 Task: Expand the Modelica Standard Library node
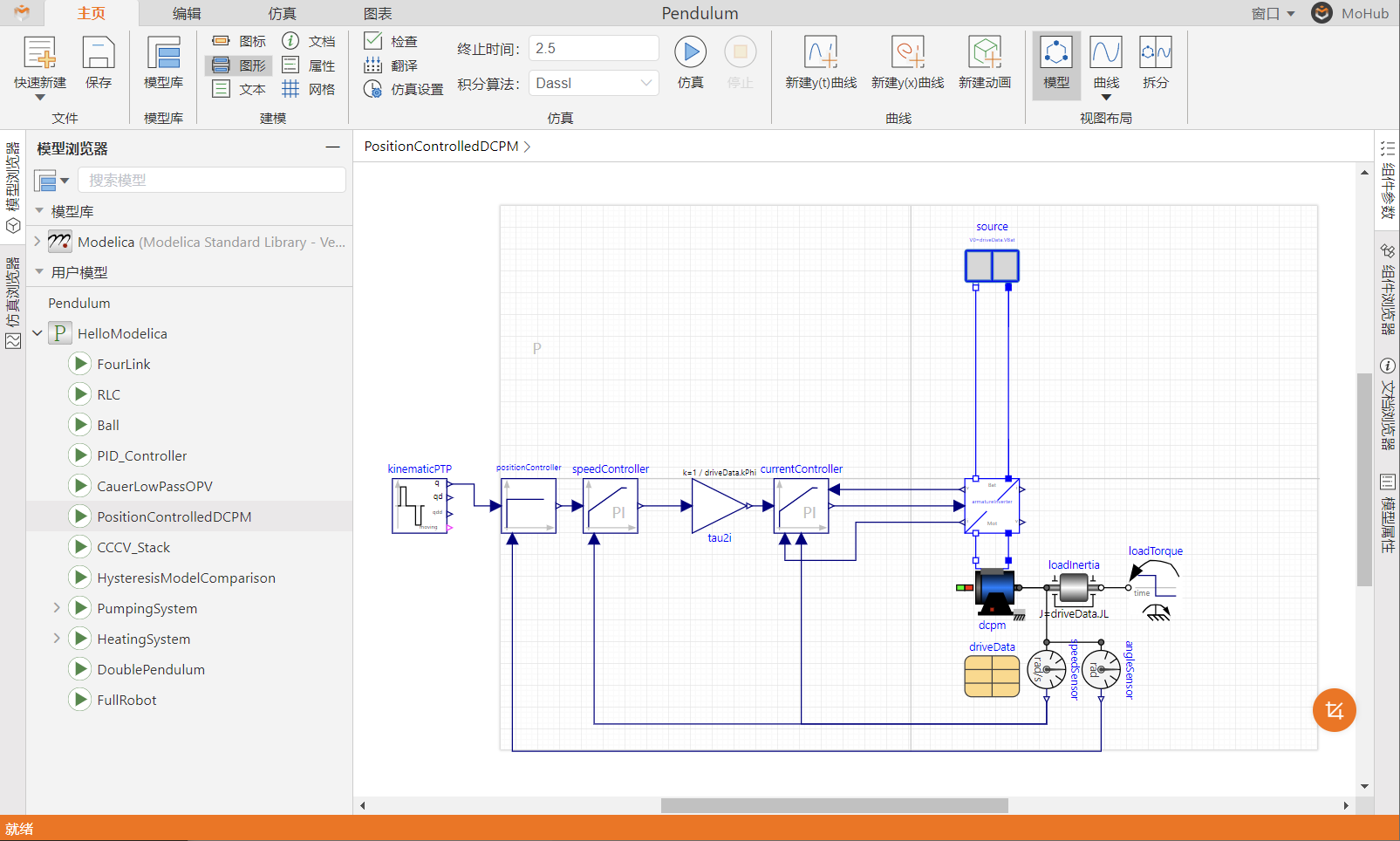click(x=38, y=242)
